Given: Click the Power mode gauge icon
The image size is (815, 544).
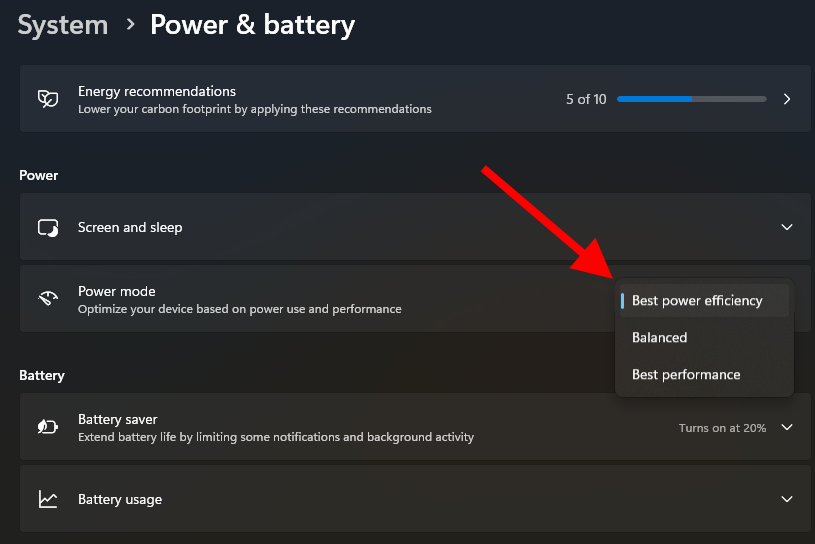Looking at the screenshot, I should [47, 299].
